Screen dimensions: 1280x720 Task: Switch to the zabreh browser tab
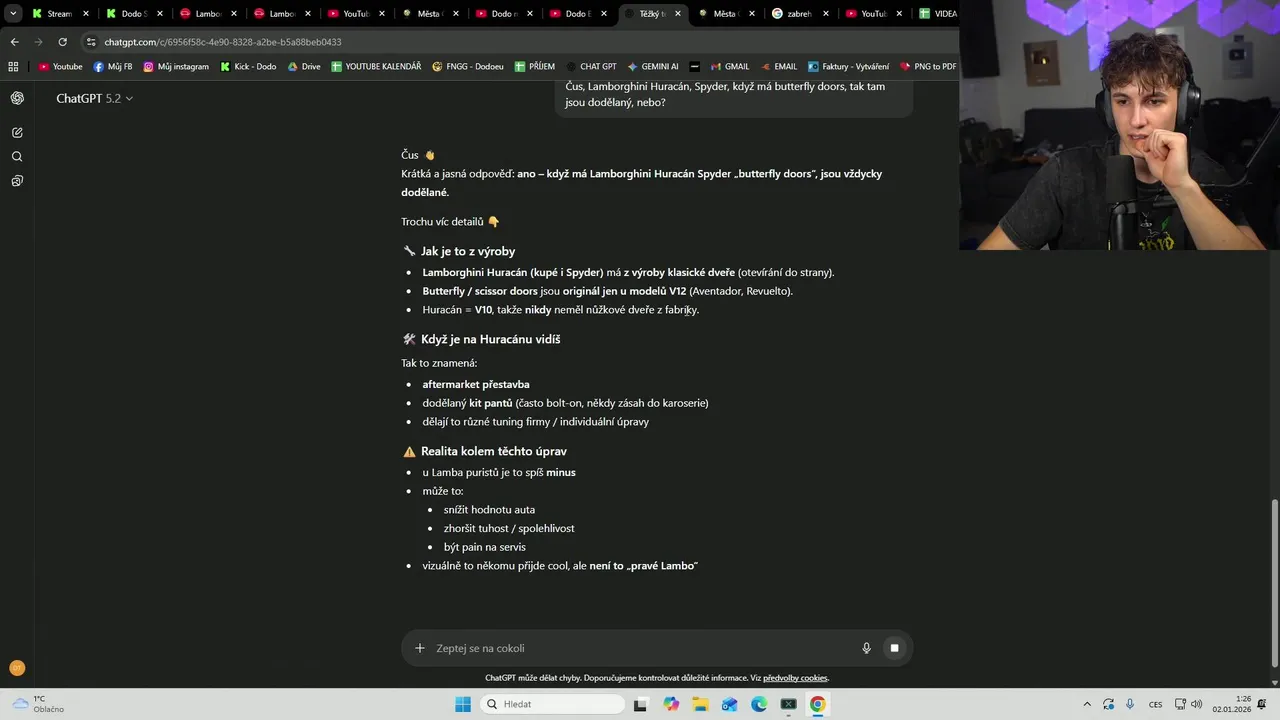tap(800, 14)
